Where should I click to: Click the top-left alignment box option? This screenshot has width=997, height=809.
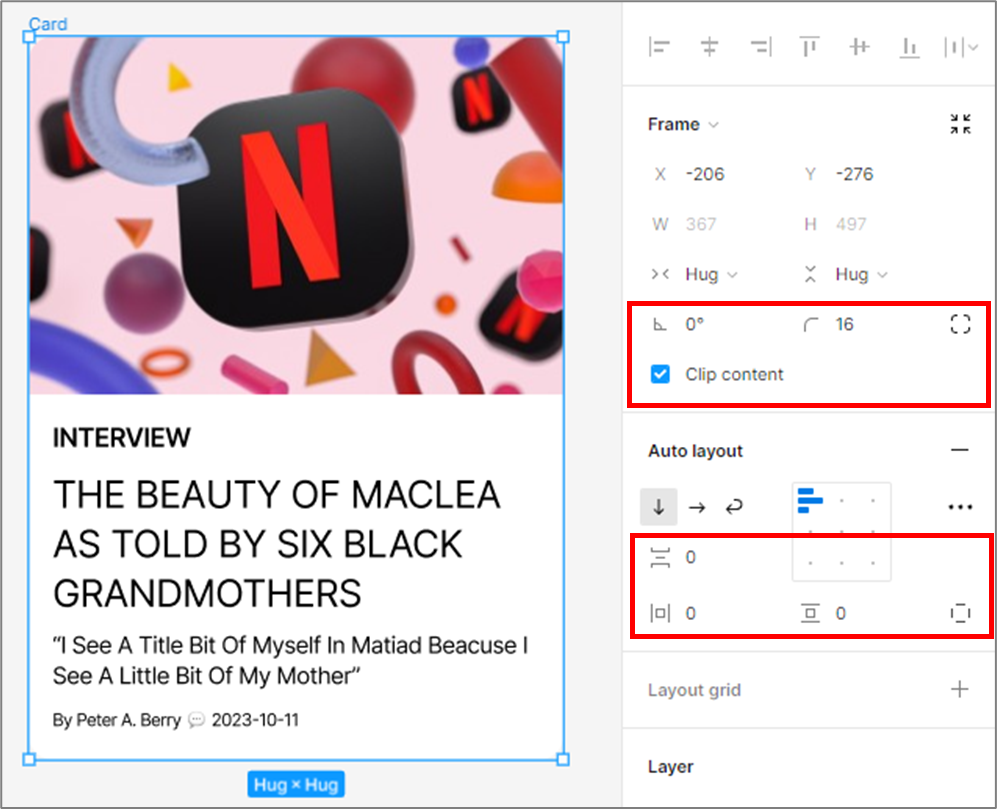click(x=810, y=501)
